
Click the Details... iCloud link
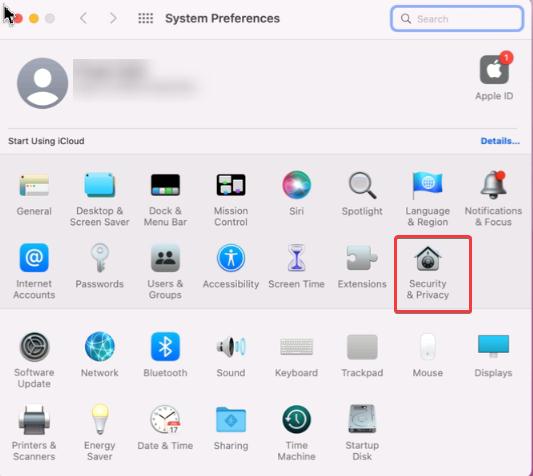500,141
